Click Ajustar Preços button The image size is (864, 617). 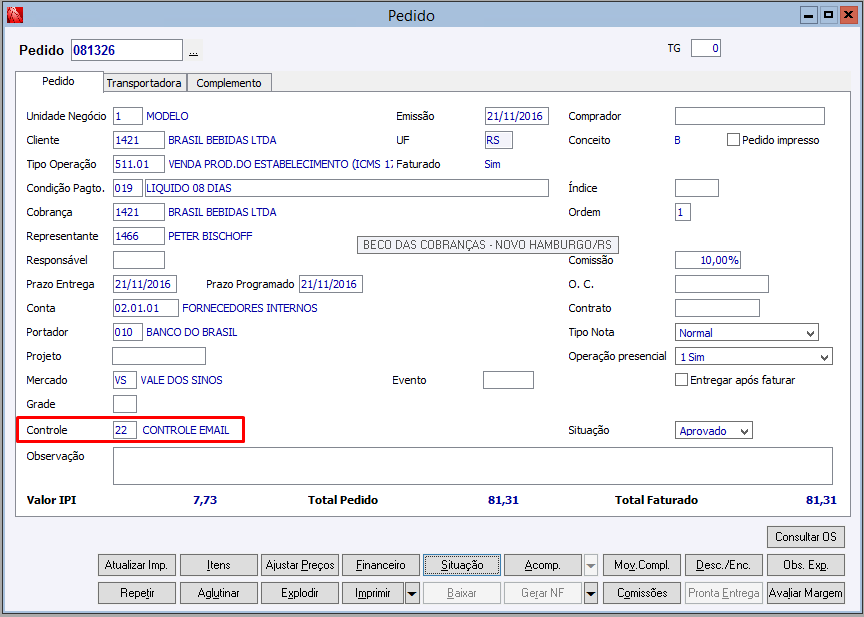pos(300,565)
